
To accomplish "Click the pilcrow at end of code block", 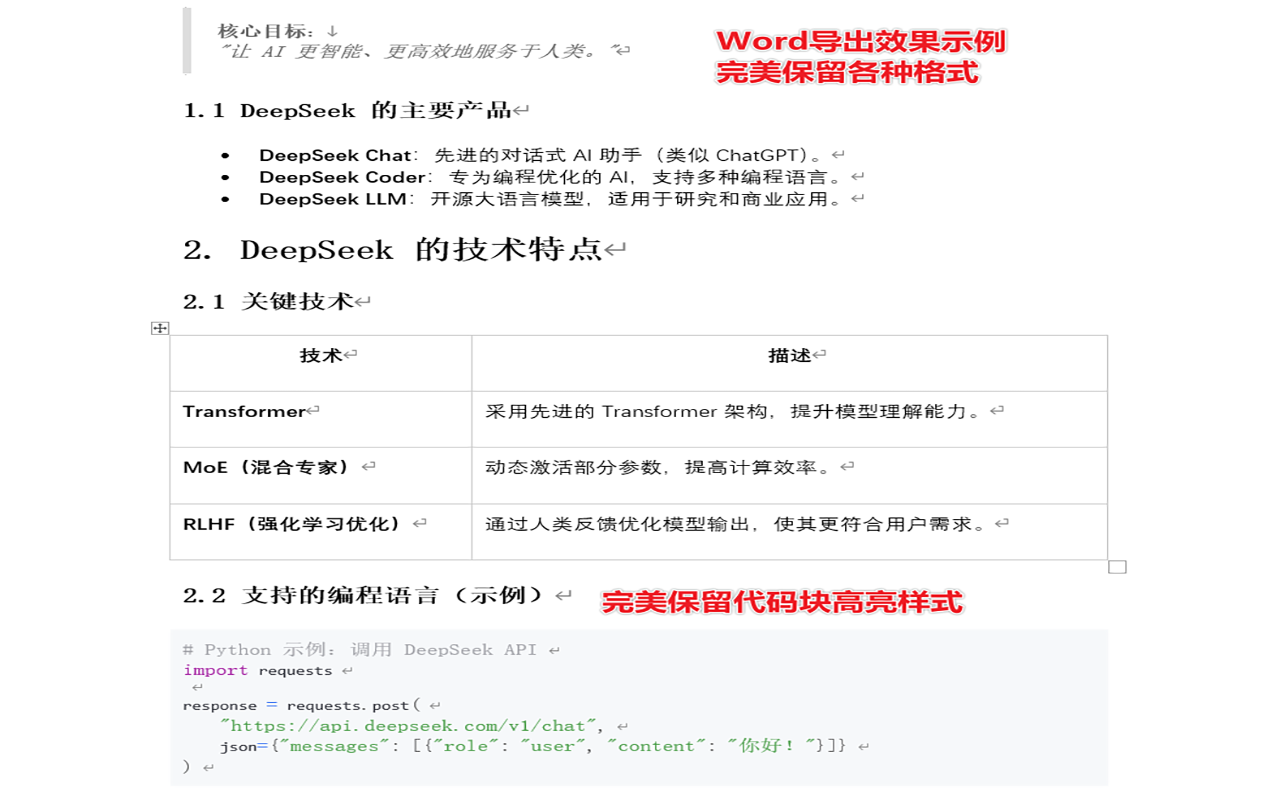I will 208,766.
